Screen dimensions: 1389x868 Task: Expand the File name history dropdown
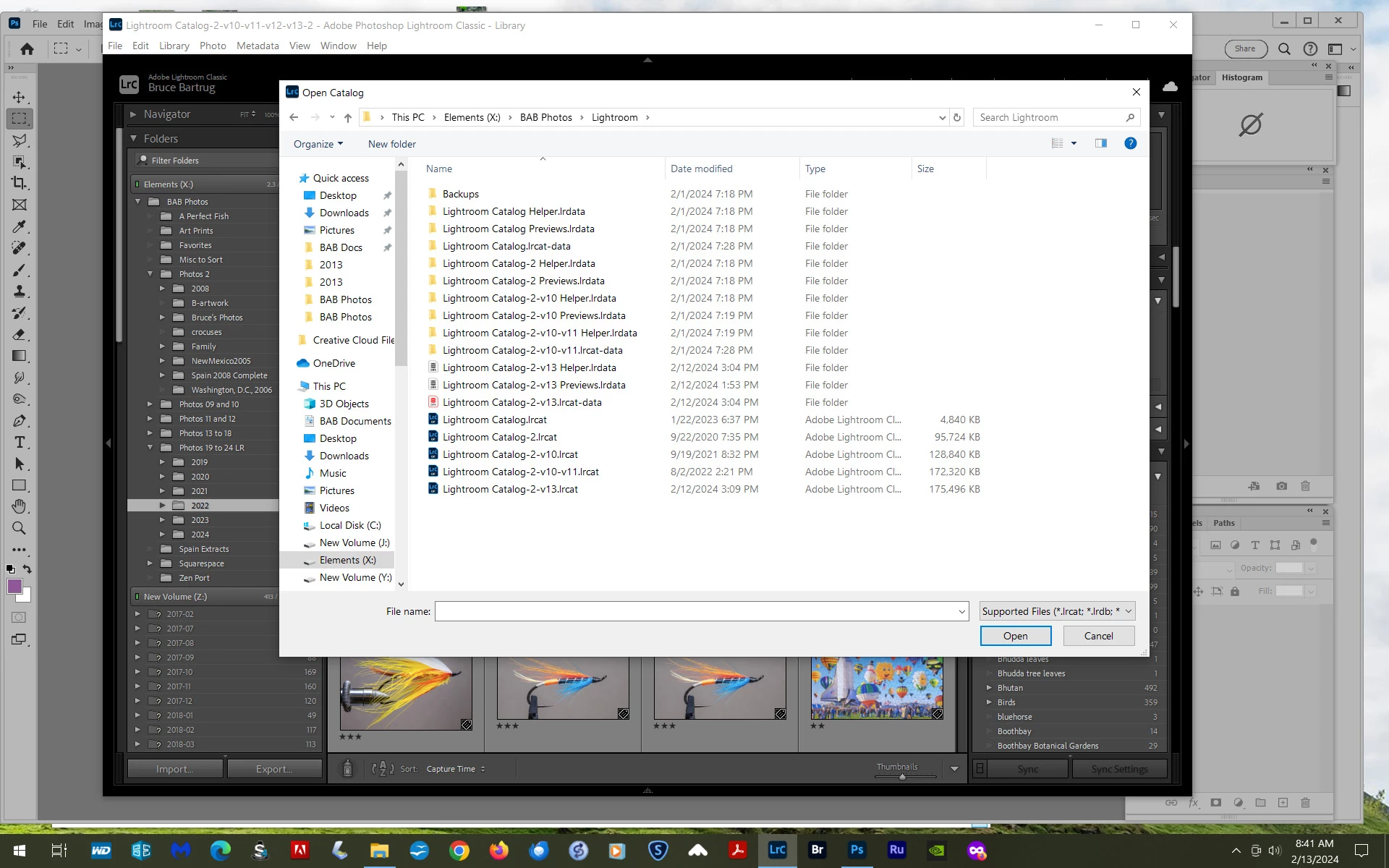pyautogui.click(x=961, y=612)
